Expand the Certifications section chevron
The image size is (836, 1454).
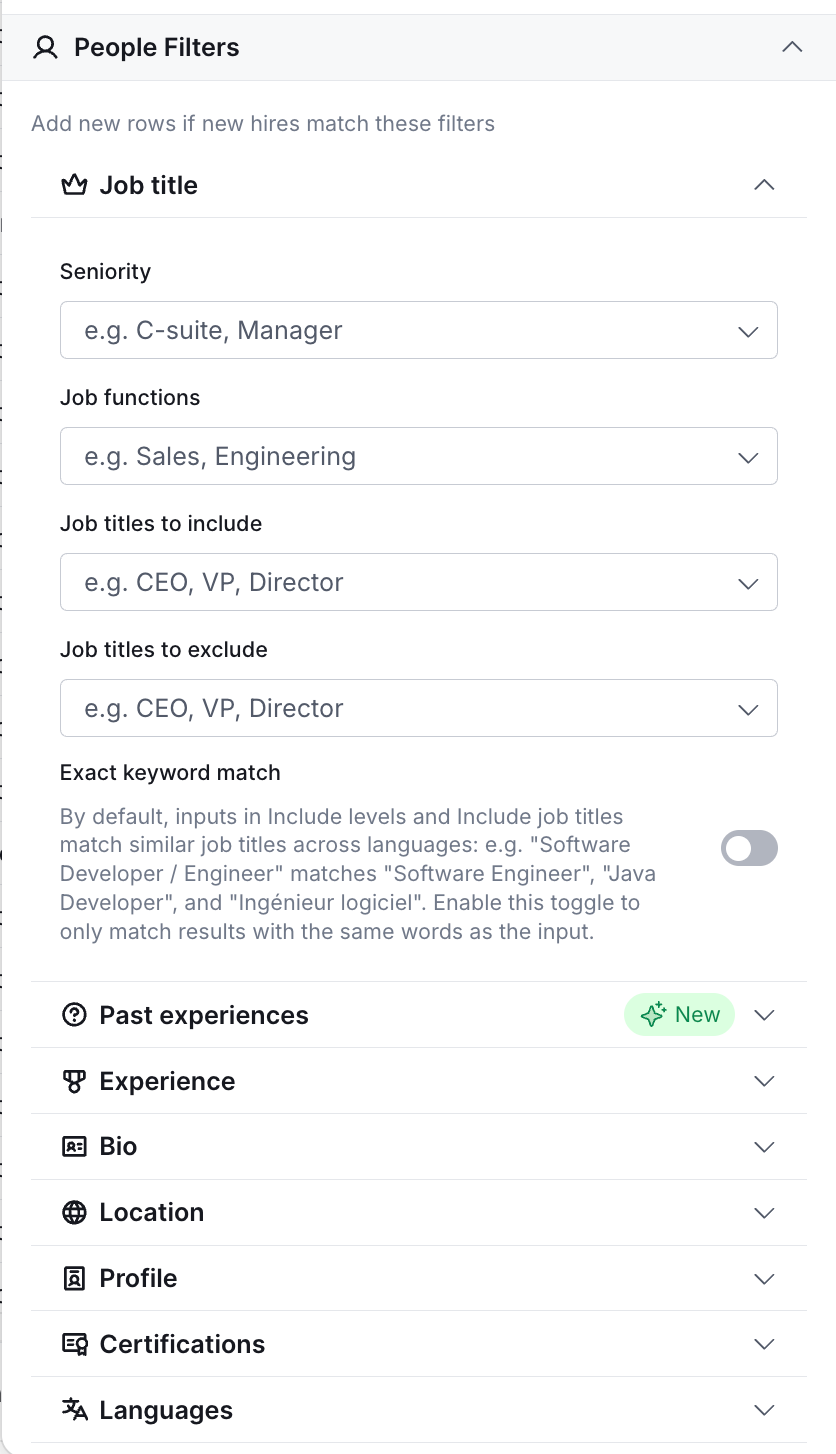click(x=764, y=1344)
